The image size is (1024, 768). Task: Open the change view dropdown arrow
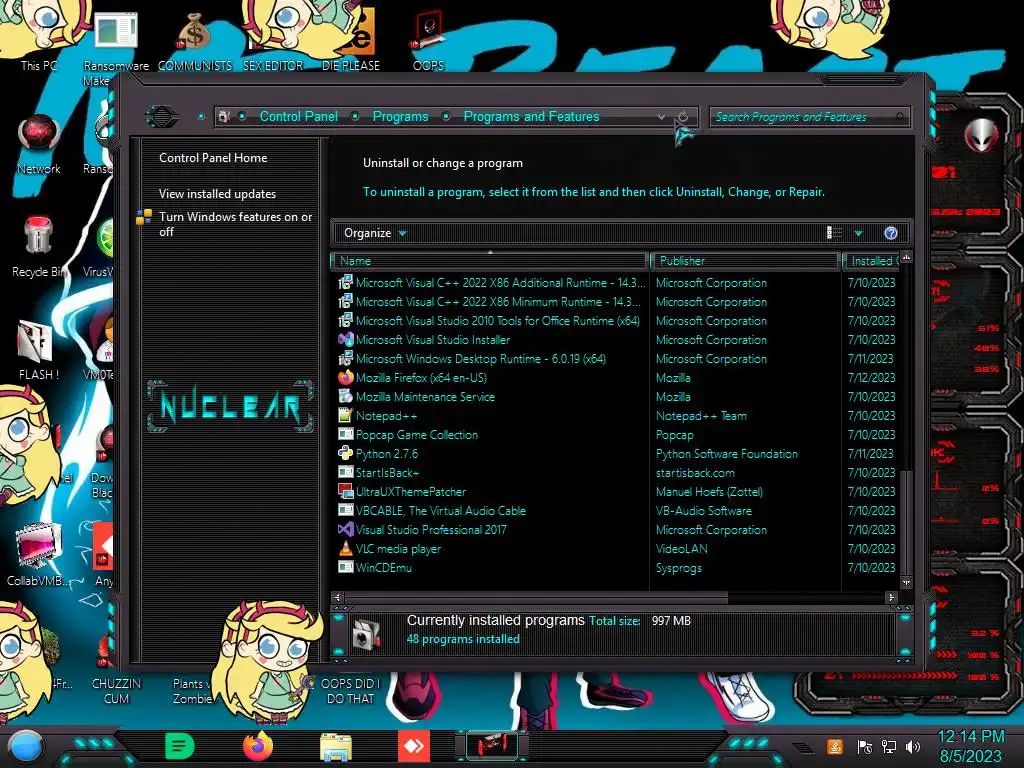click(858, 233)
